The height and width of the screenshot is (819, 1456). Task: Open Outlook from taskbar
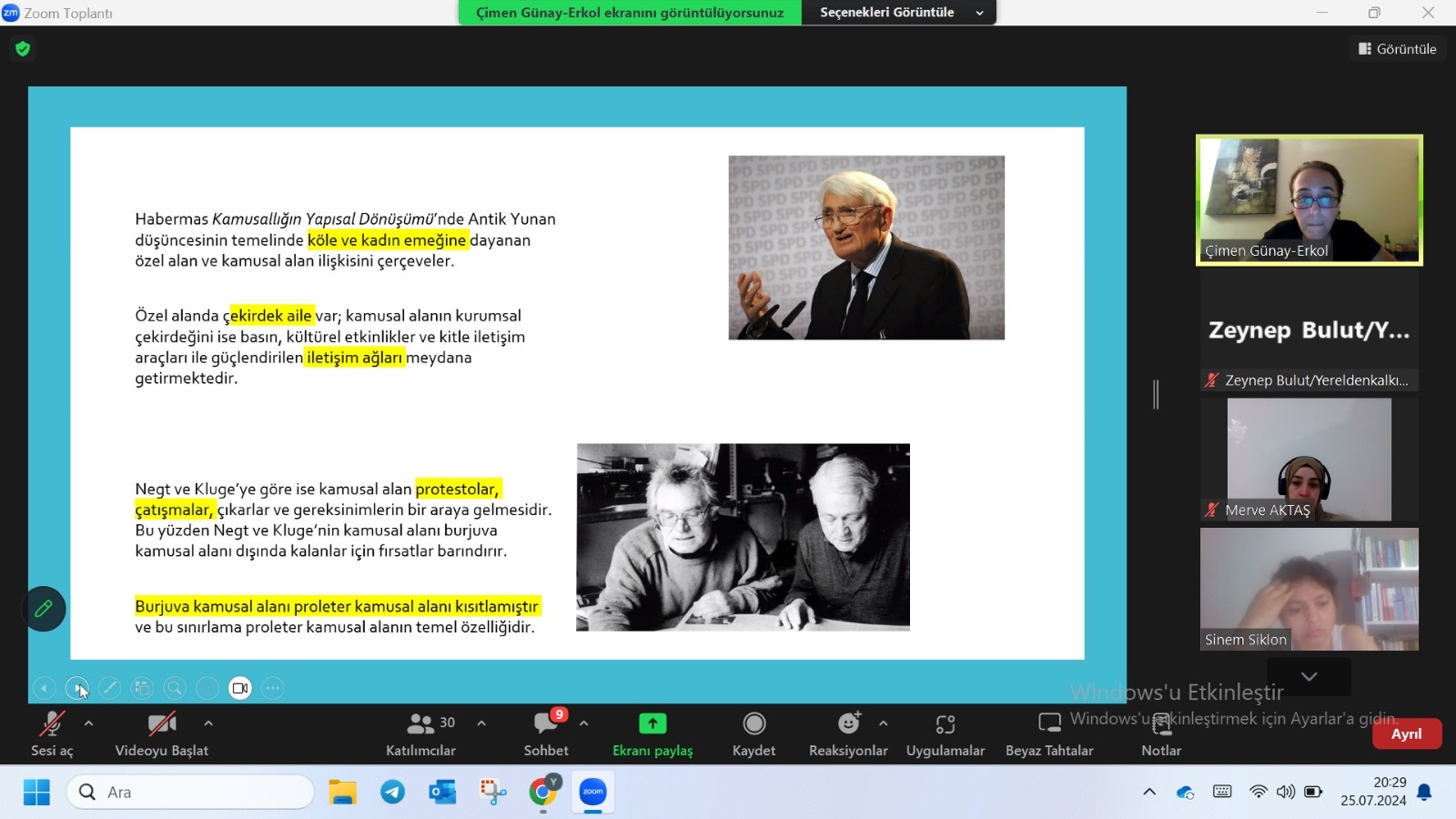click(443, 793)
